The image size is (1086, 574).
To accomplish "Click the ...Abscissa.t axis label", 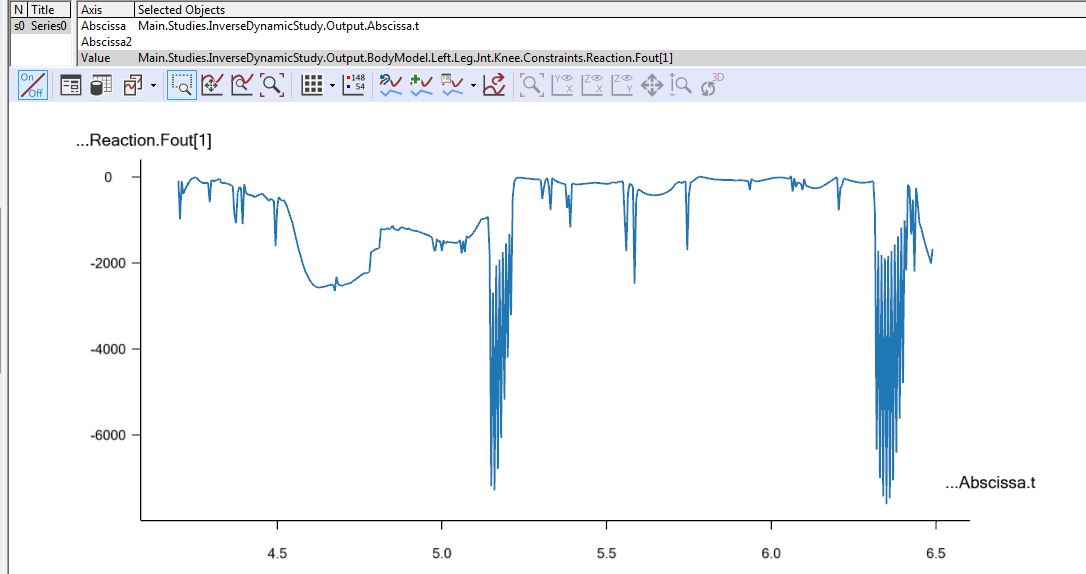I will [990, 483].
